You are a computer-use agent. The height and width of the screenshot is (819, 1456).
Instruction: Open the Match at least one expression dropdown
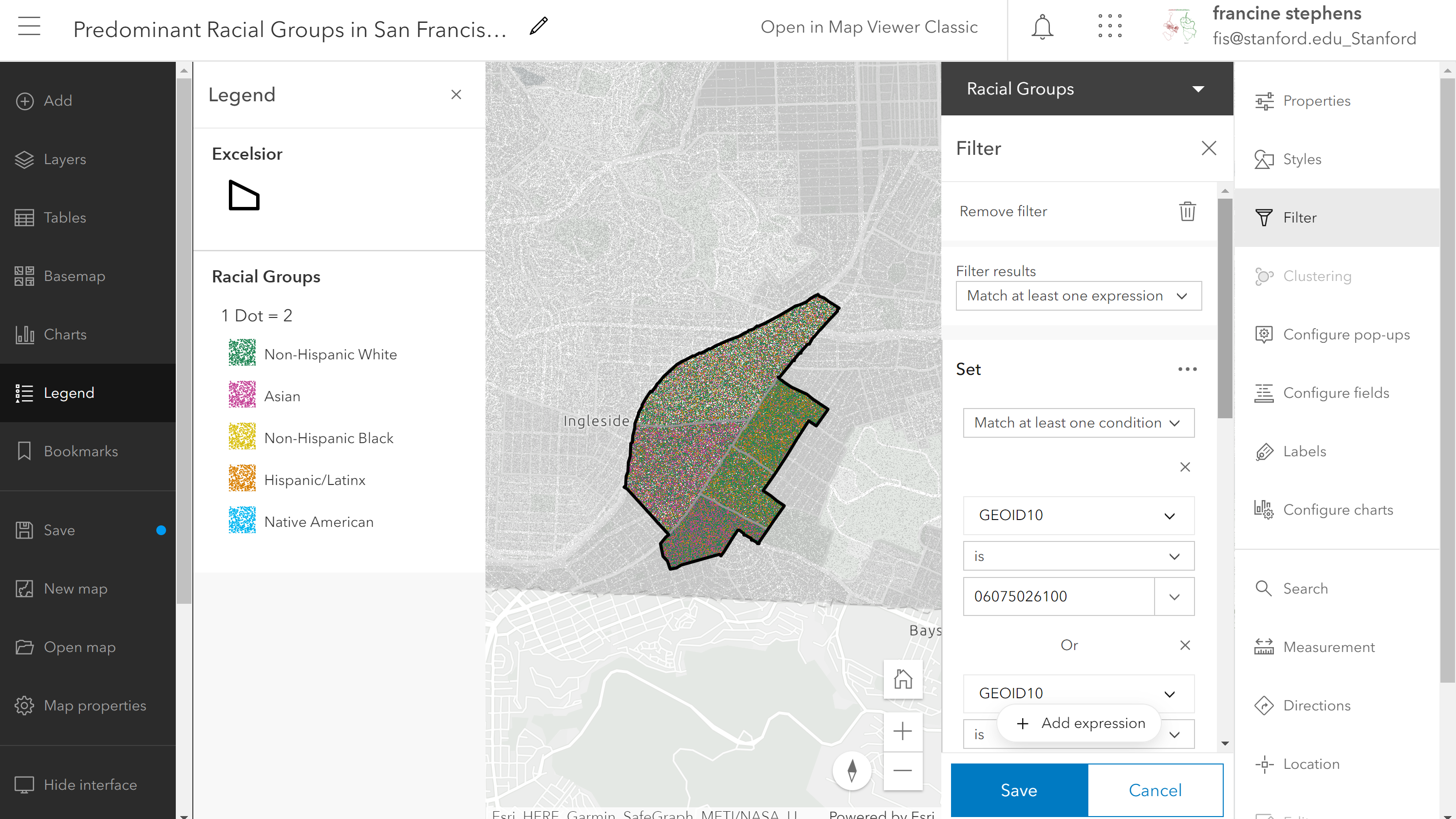tap(1078, 296)
